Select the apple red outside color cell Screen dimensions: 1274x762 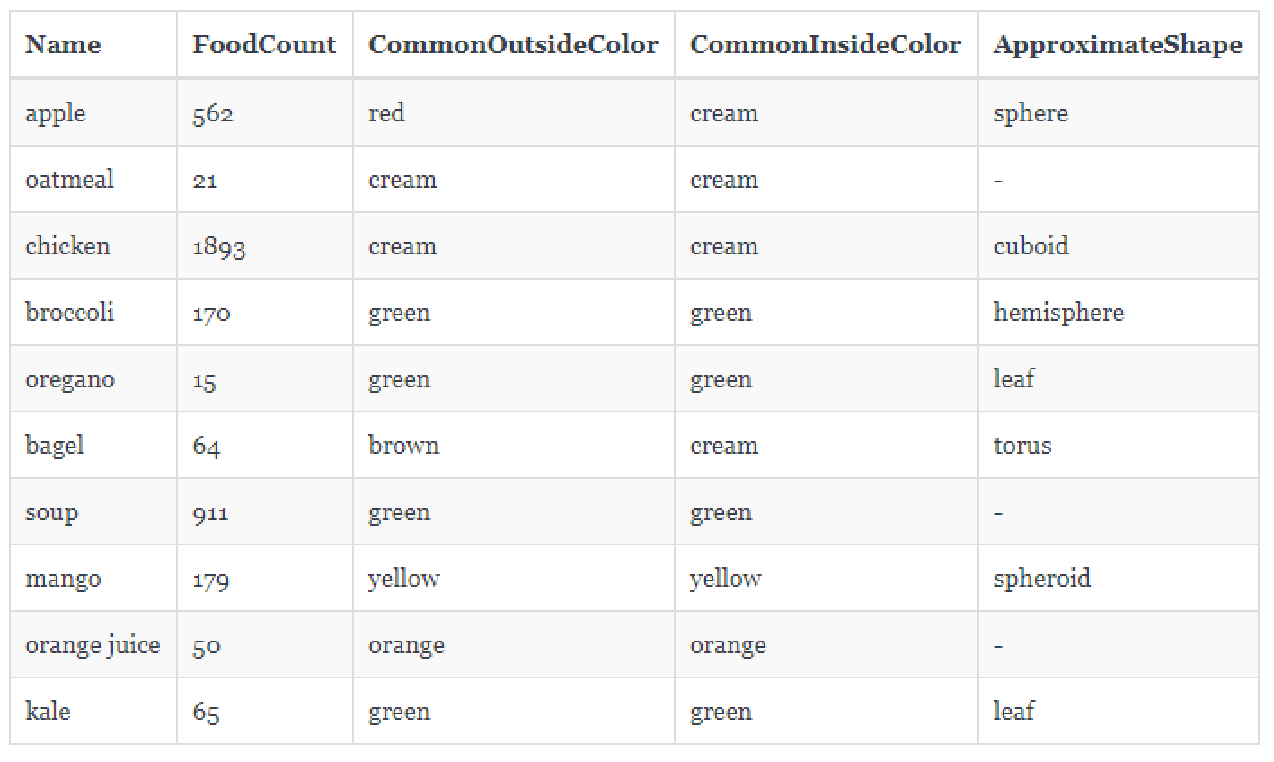(x=386, y=113)
